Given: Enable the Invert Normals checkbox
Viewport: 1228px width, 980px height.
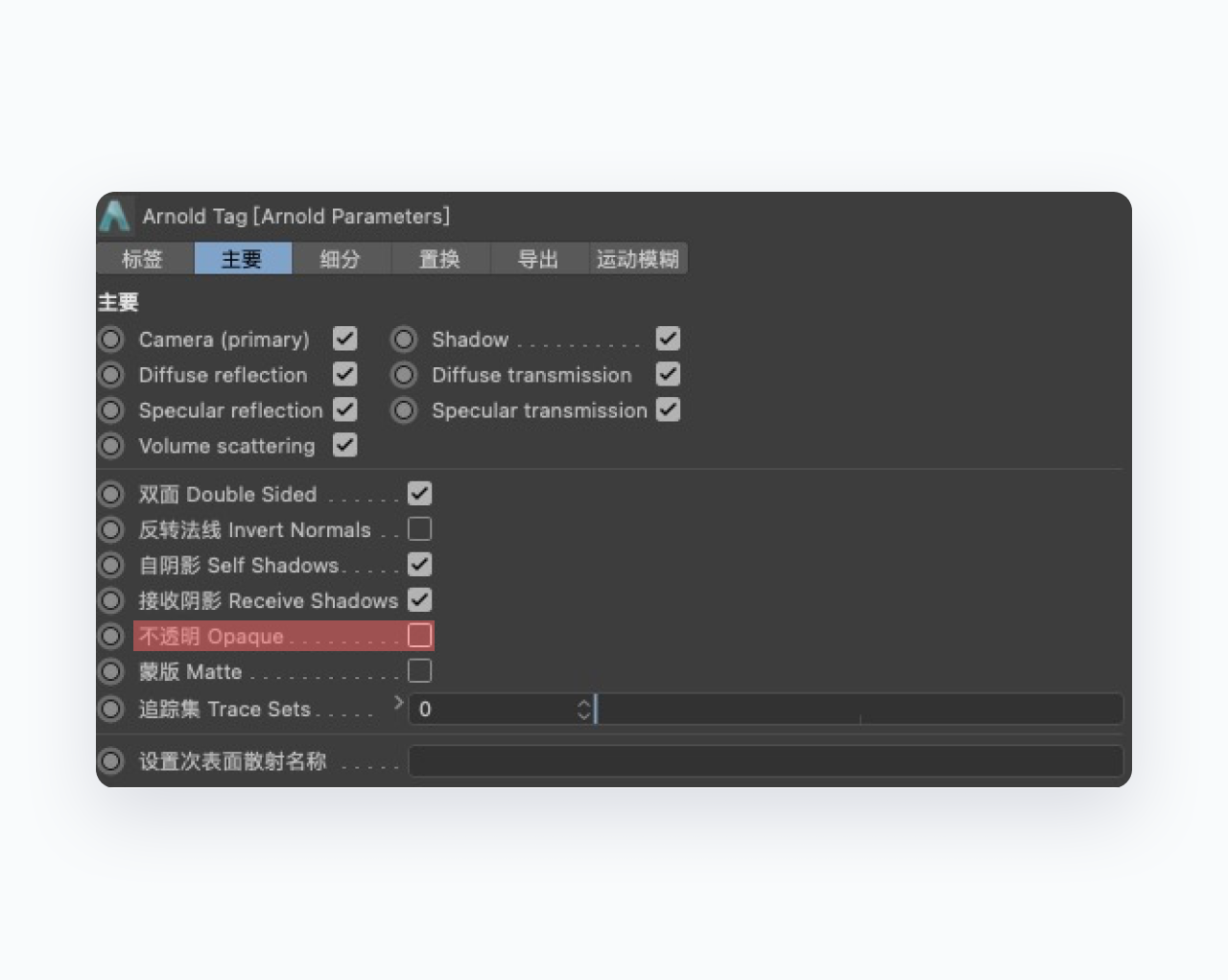Looking at the screenshot, I should click(420, 528).
